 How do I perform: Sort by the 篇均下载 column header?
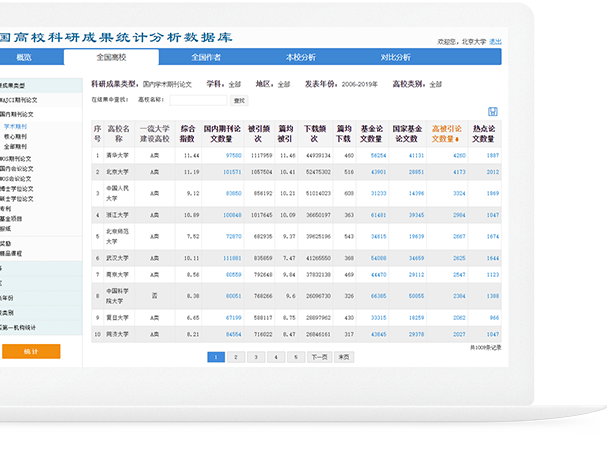[x=344, y=134]
